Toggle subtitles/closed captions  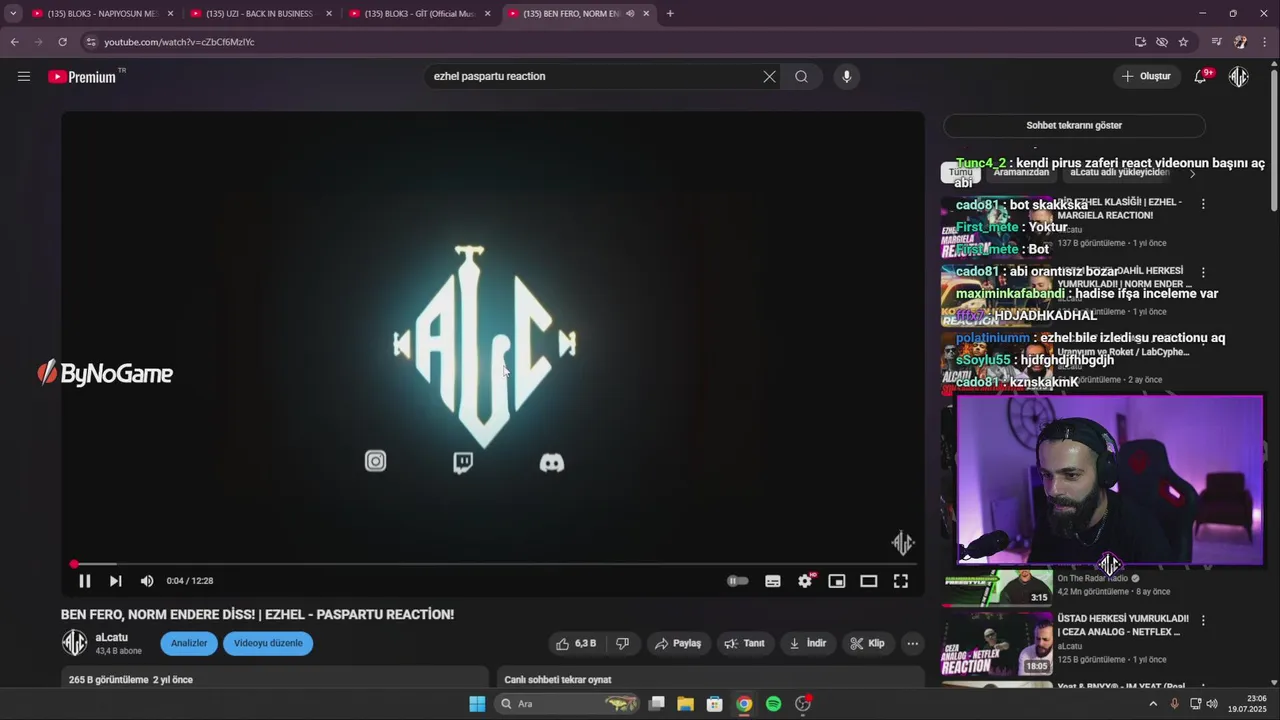point(773,581)
